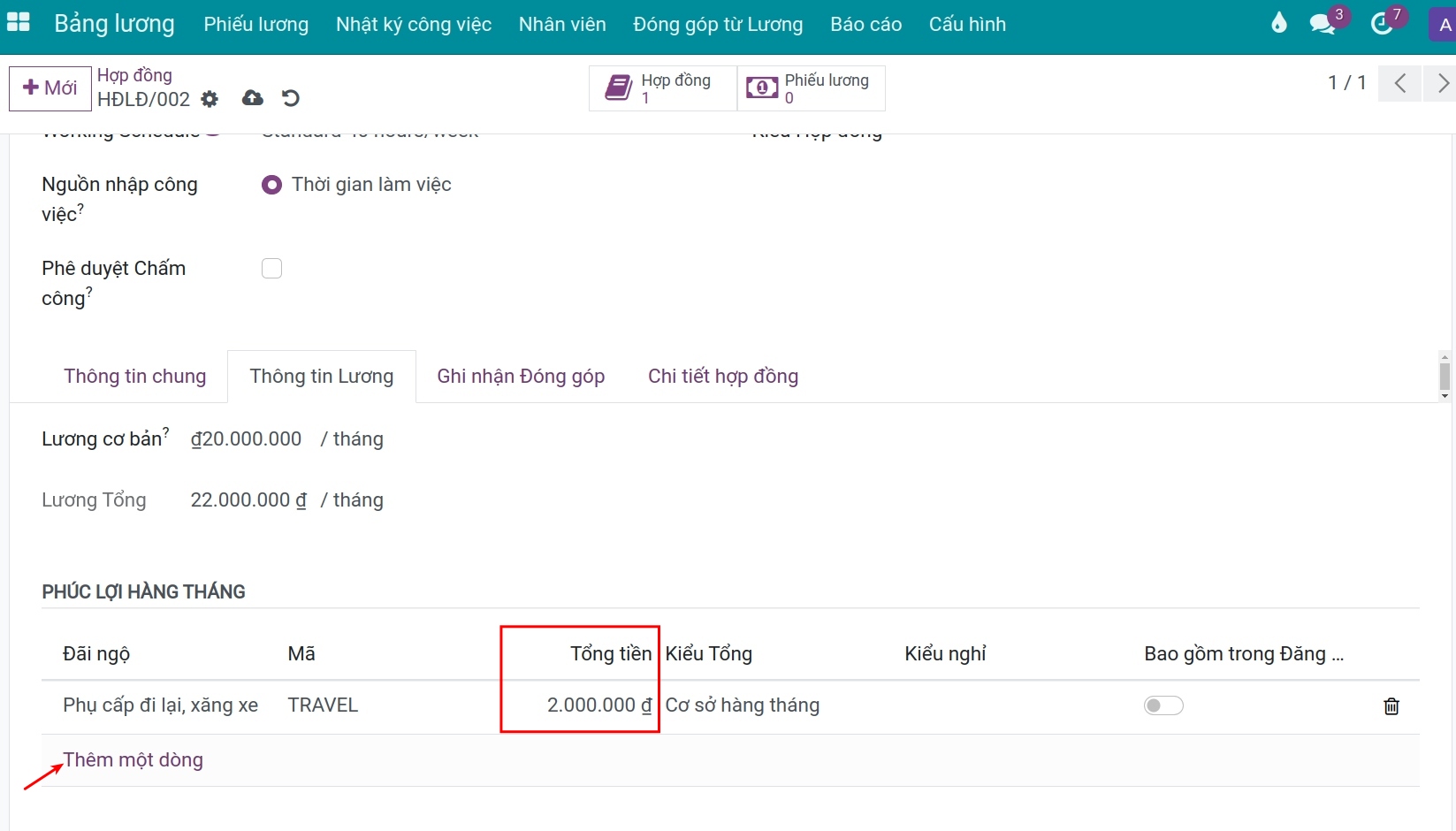Click the TRAVEL code cell
This screenshot has height=831, width=1456.
tap(324, 705)
